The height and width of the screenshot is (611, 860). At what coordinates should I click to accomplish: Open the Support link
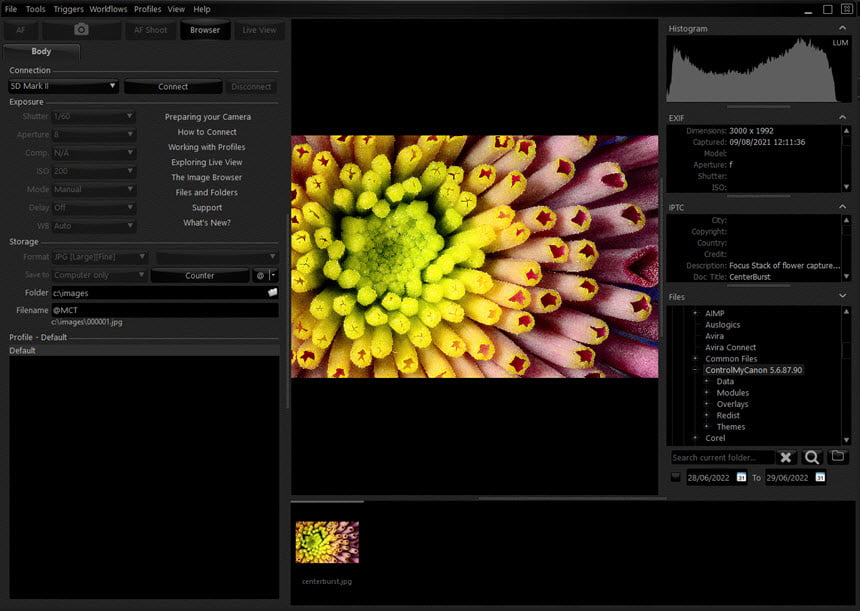(x=207, y=207)
